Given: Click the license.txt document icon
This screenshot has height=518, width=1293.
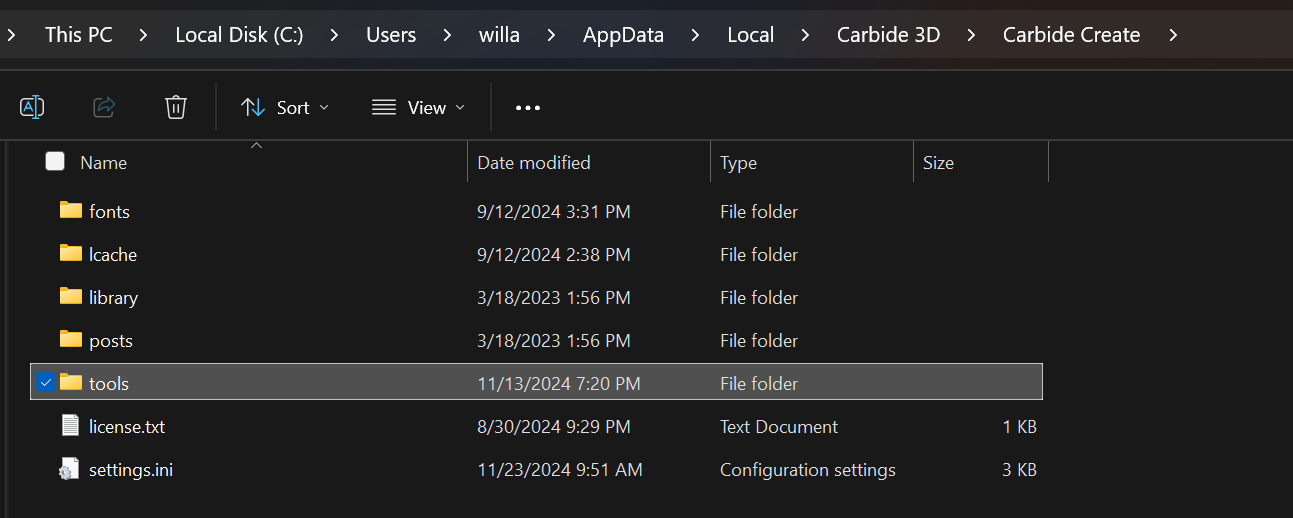Looking at the screenshot, I should pyautogui.click(x=70, y=426).
